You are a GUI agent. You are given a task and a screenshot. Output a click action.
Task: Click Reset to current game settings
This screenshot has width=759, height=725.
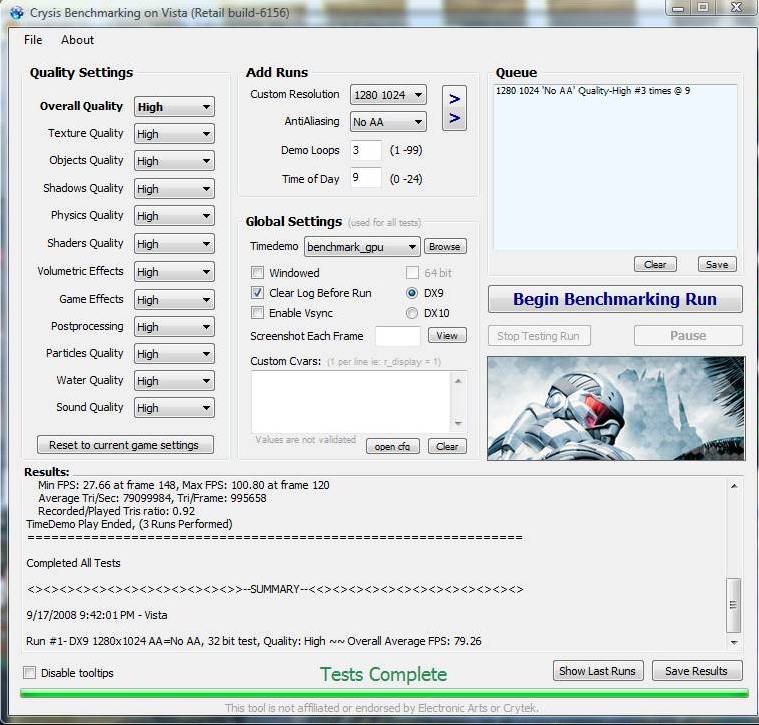pos(125,445)
